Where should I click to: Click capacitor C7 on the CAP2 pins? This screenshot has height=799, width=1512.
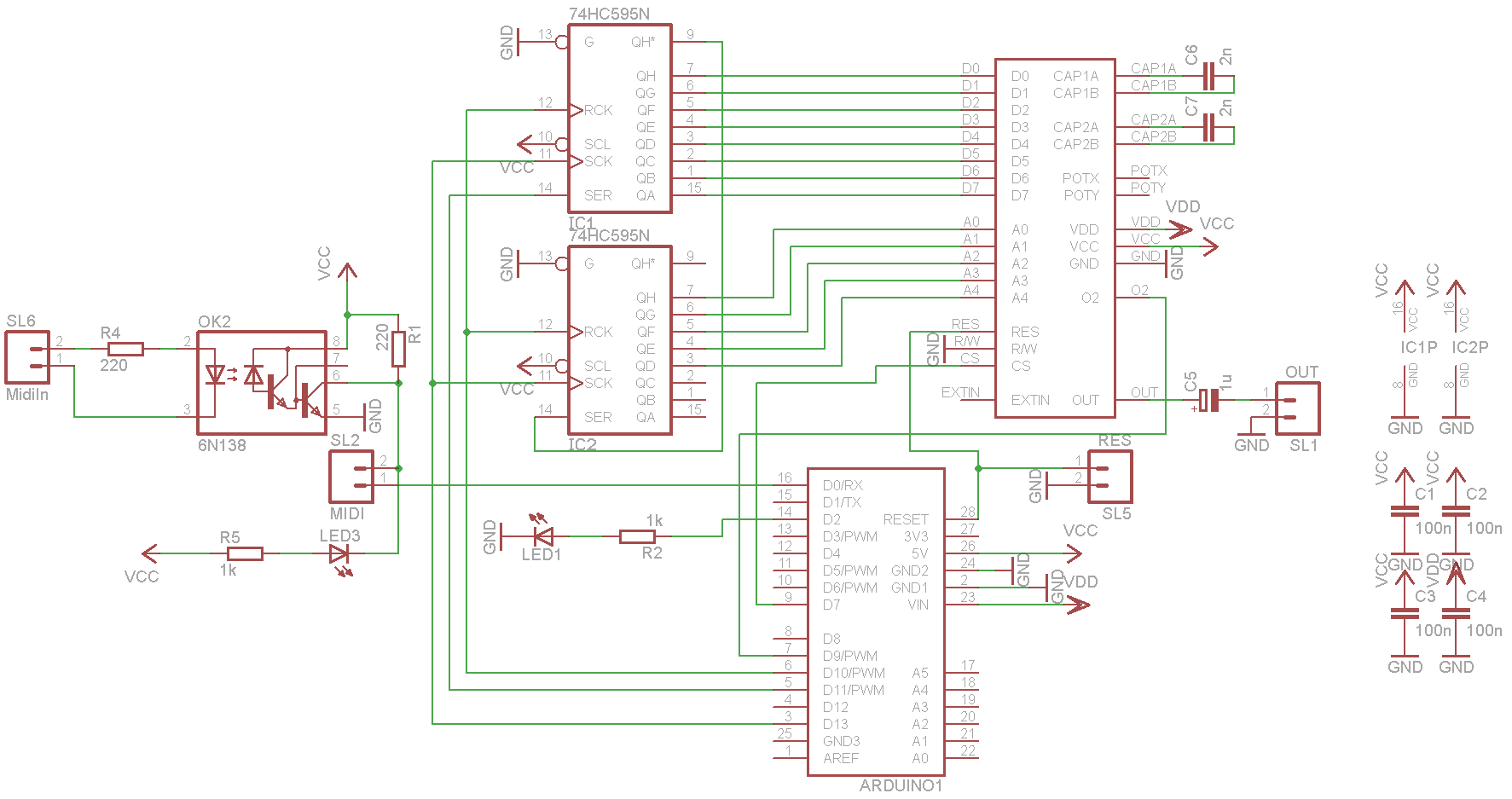point(1208,128)
